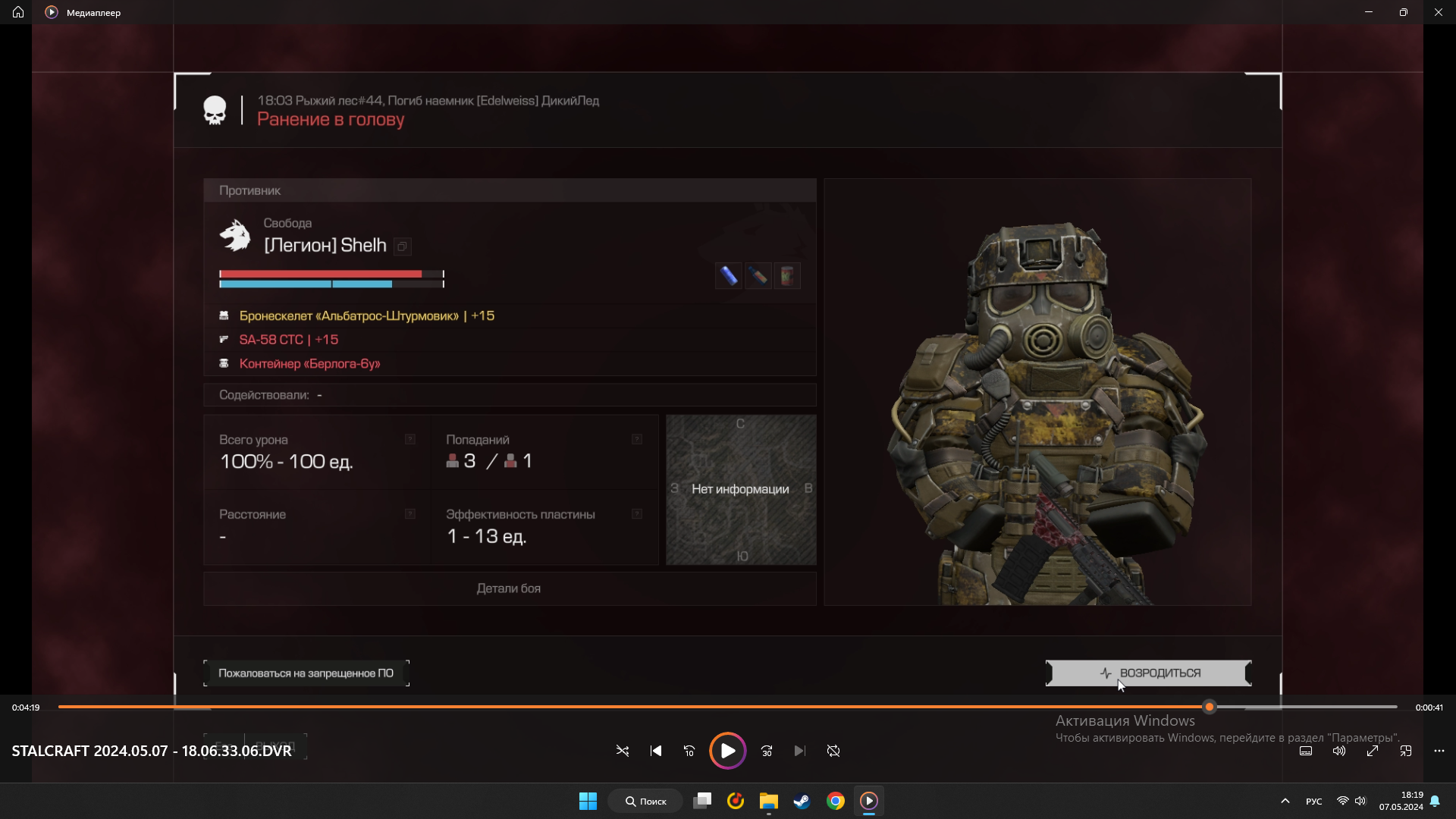Open the volume control
The width and height of the screenshot is (1456, 819).
point(1339,751)
